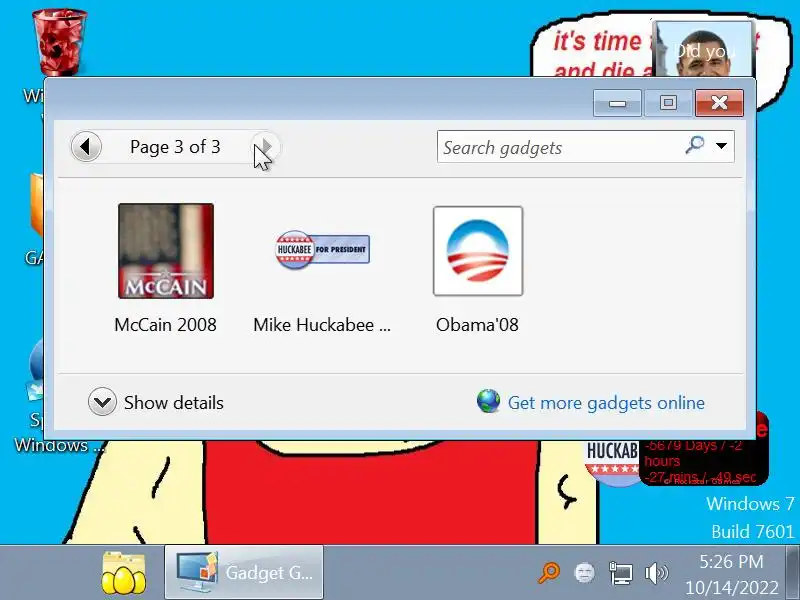Screen dimensions: 800x600
Task: Click the McCain 2008 label
Action: (x=165, y=325)
